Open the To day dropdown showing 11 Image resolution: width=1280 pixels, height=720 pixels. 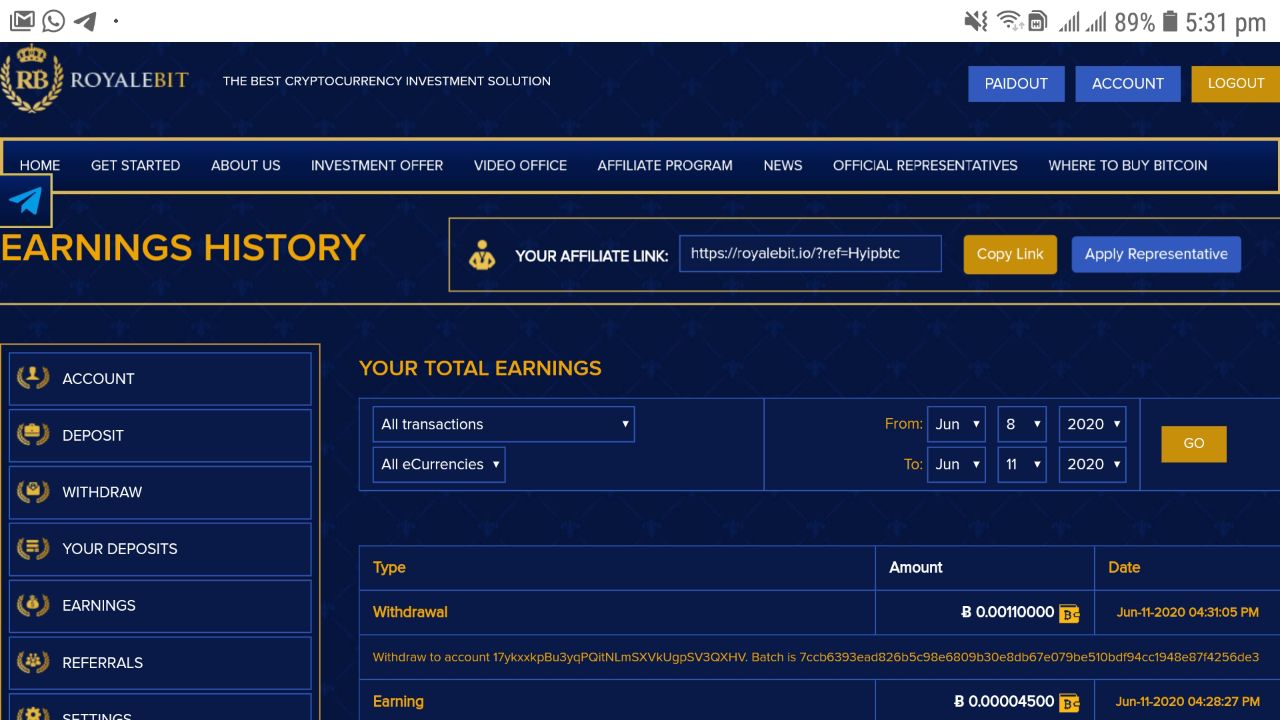tap(1022, 464)
